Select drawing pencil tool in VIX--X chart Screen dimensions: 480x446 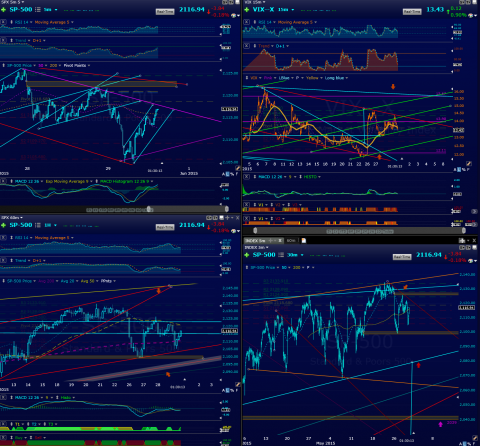tap(469, 164)
